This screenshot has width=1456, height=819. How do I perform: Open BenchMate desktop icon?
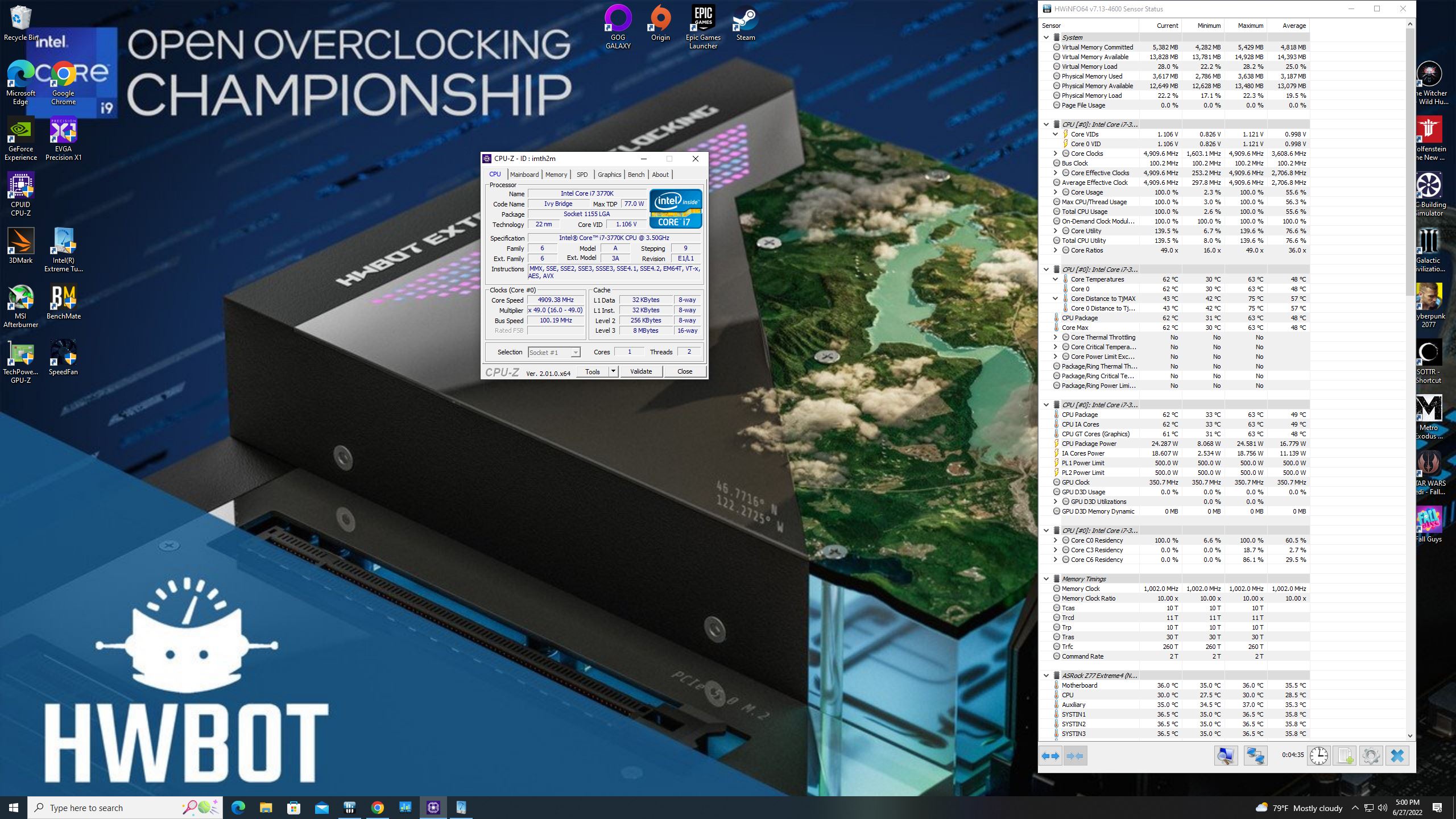[x=63, y=301]
